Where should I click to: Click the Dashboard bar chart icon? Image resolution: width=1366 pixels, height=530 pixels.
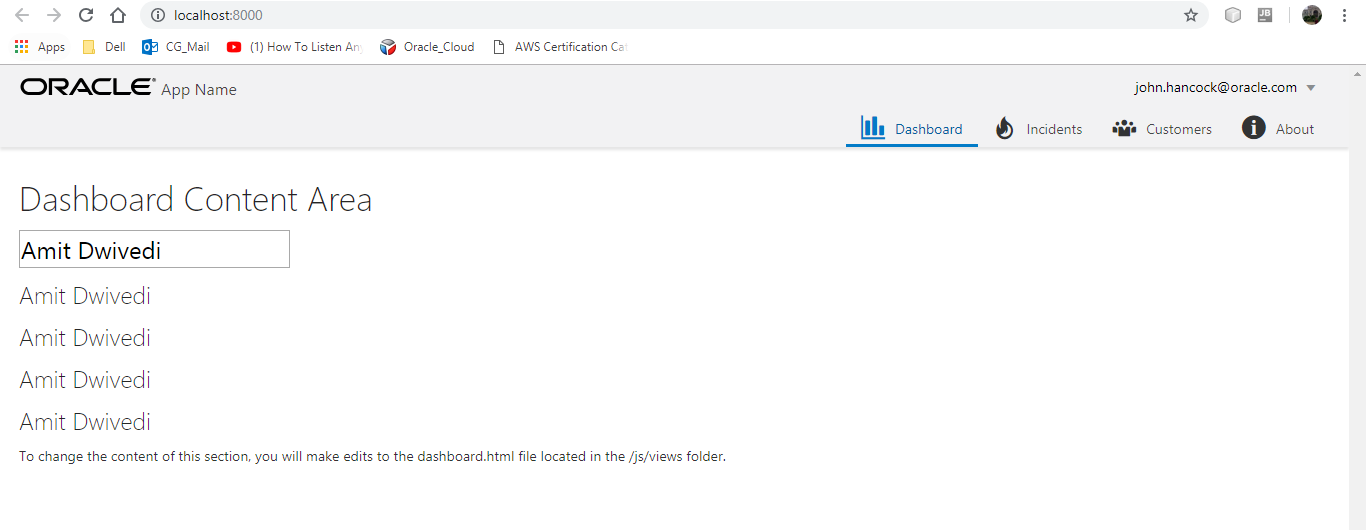point(873,127)
